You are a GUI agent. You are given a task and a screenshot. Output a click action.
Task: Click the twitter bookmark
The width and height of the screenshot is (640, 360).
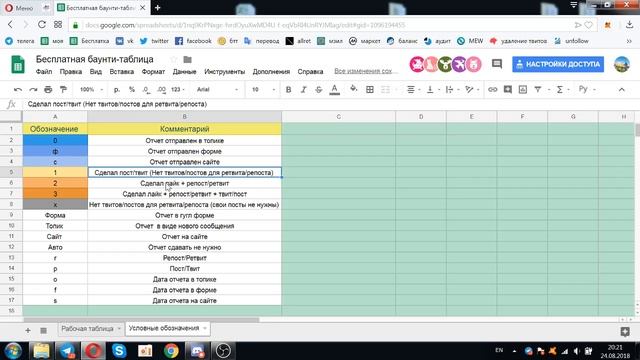pyautogui.click(x=154, y=41)
